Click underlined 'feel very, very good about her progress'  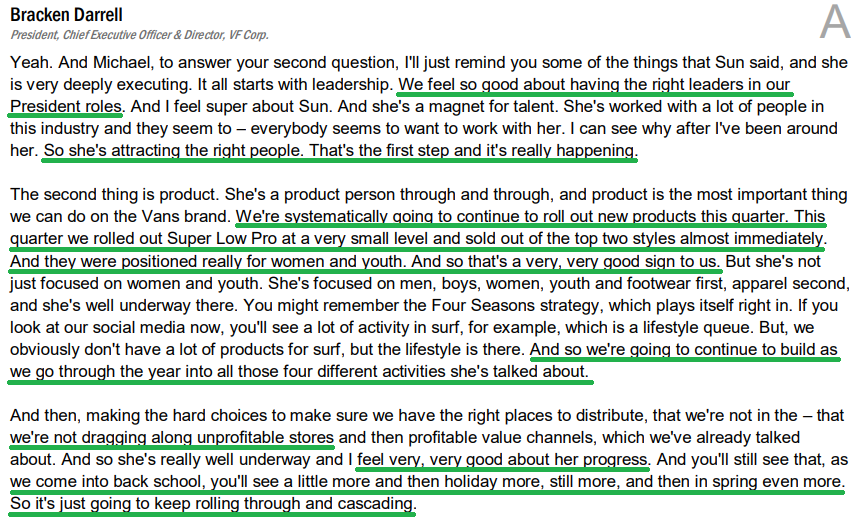[x=503, y=459]
